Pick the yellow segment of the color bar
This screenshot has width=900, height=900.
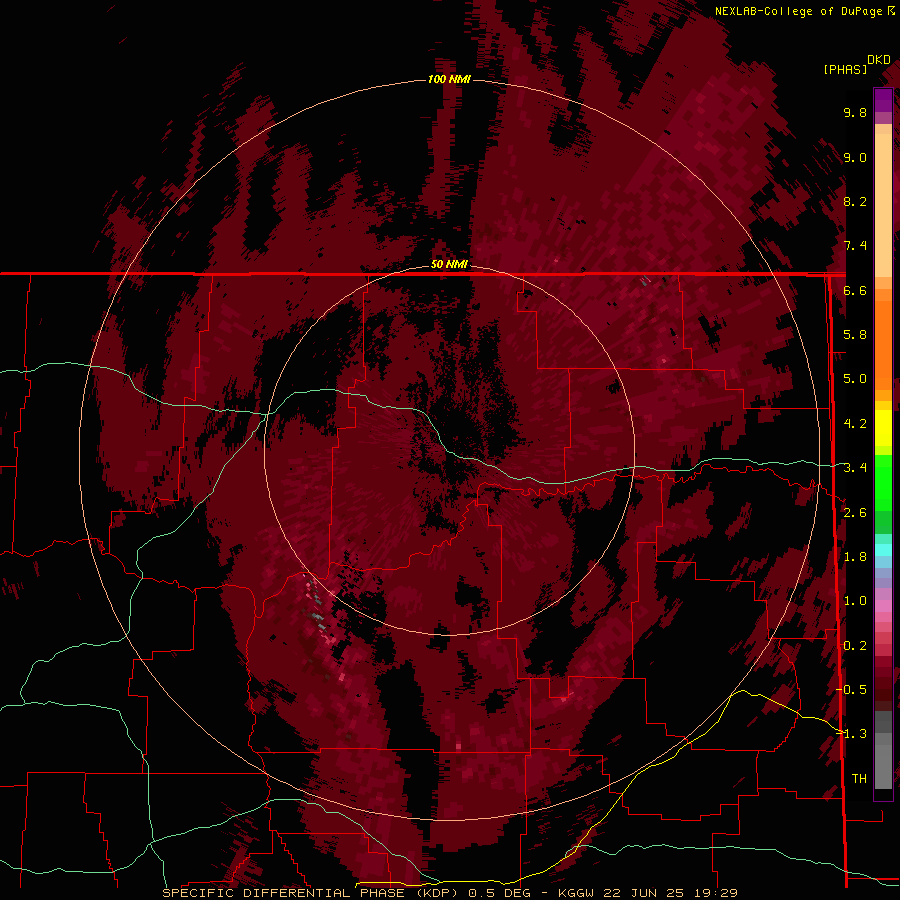pos(883,428)
